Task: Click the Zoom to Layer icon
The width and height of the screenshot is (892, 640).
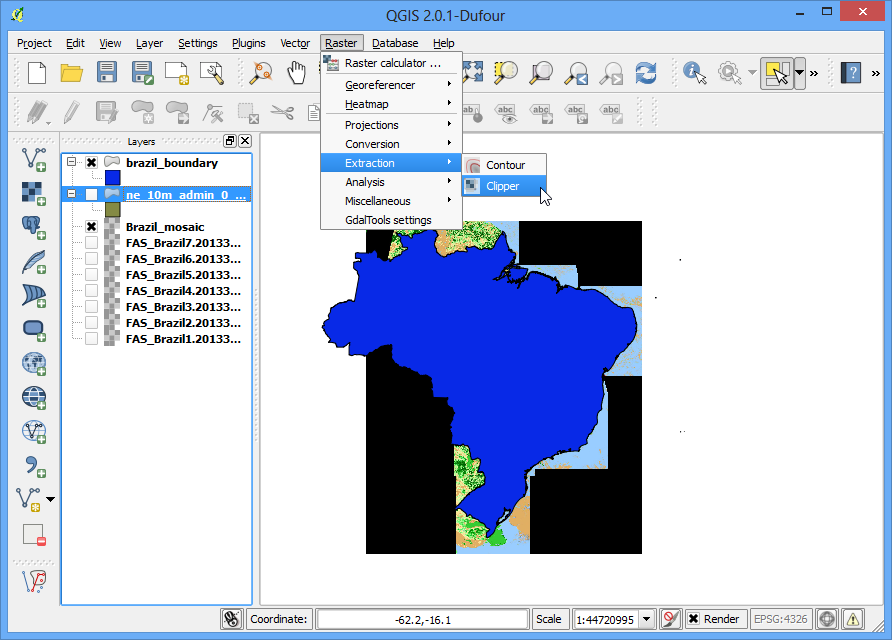Action: click(541, 73)
